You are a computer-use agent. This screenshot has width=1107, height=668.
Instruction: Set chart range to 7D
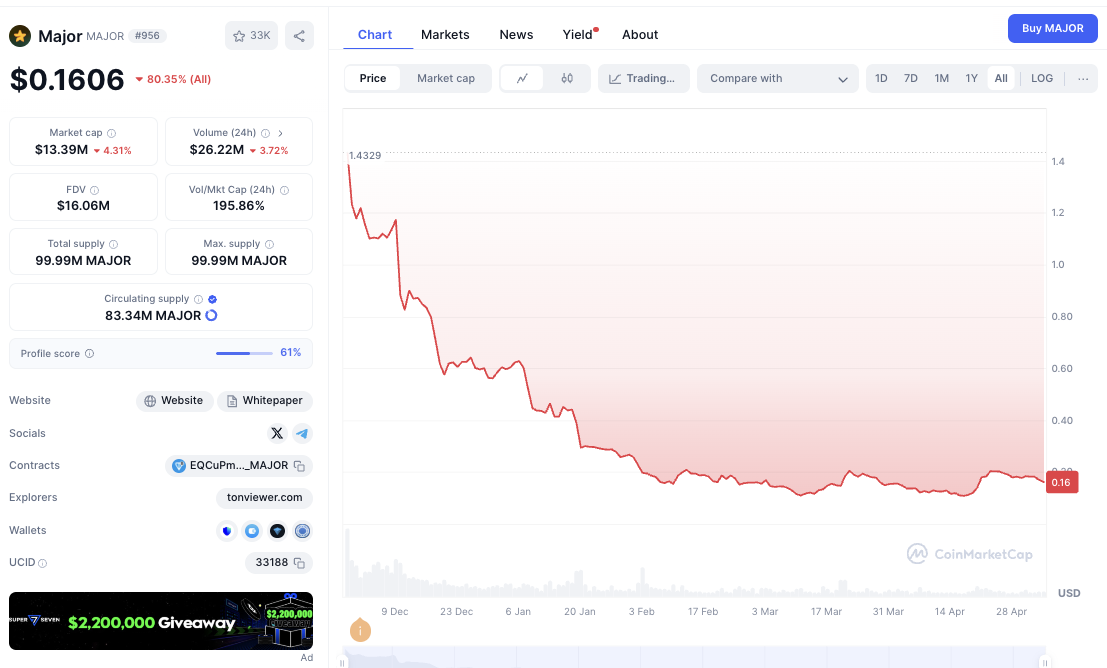tap(911, 78)
